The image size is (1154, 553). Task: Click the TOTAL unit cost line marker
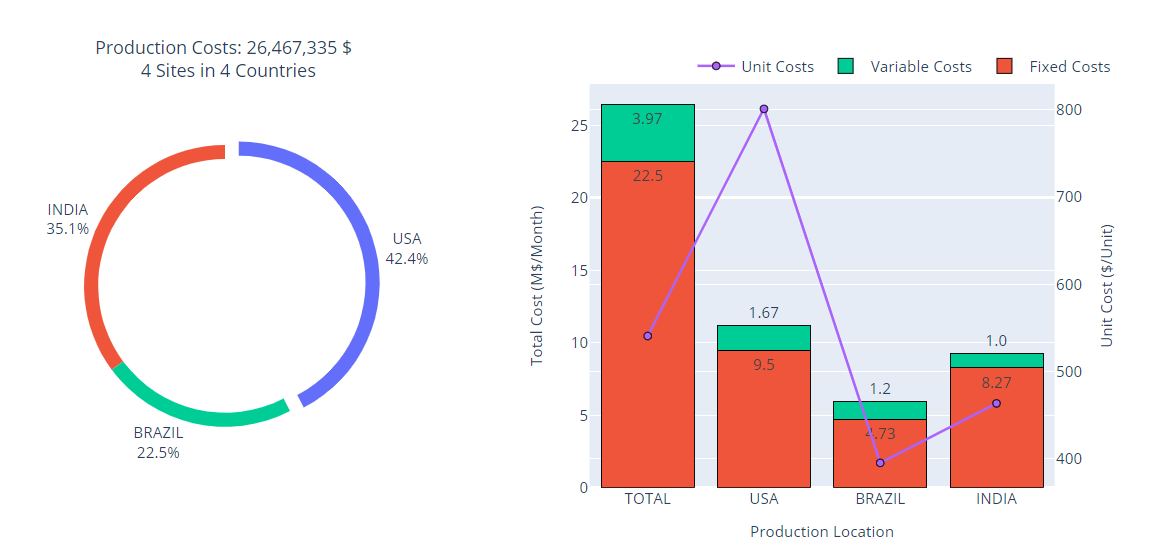tap(647, 336)
